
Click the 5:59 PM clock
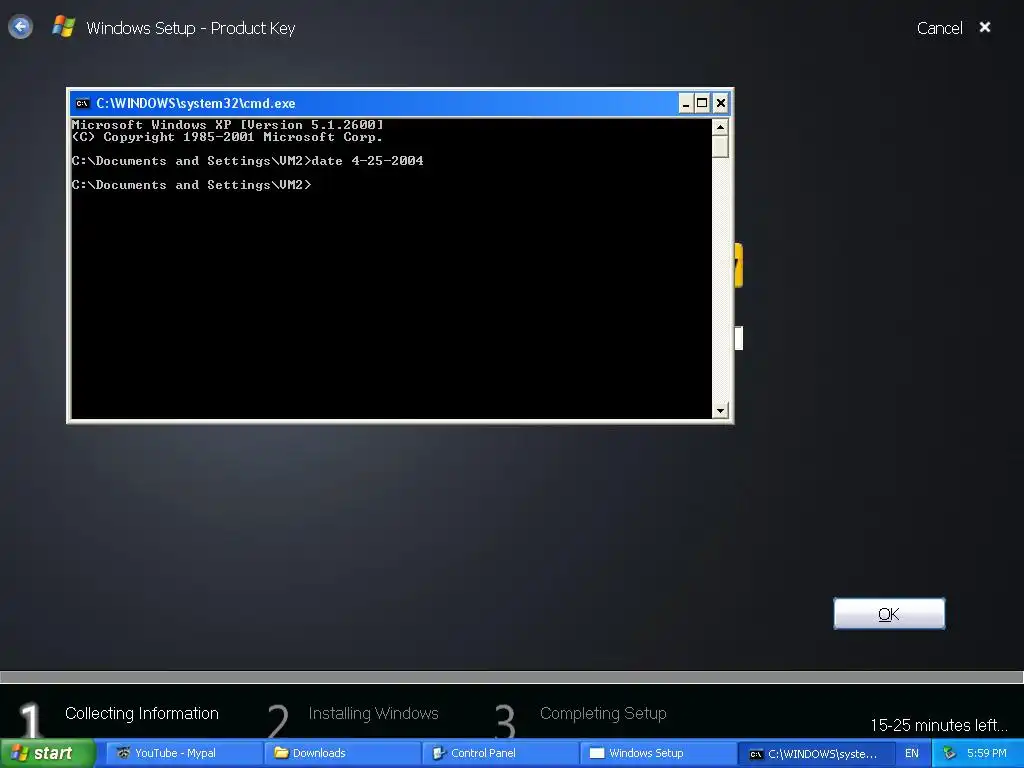[986, 753]
